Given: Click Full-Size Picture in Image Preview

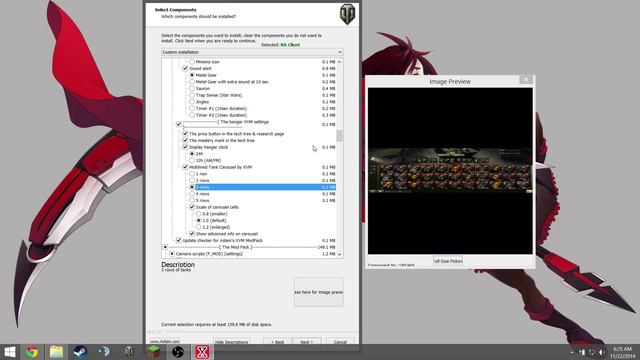Looking at the screenshot, I should point(448,261).
